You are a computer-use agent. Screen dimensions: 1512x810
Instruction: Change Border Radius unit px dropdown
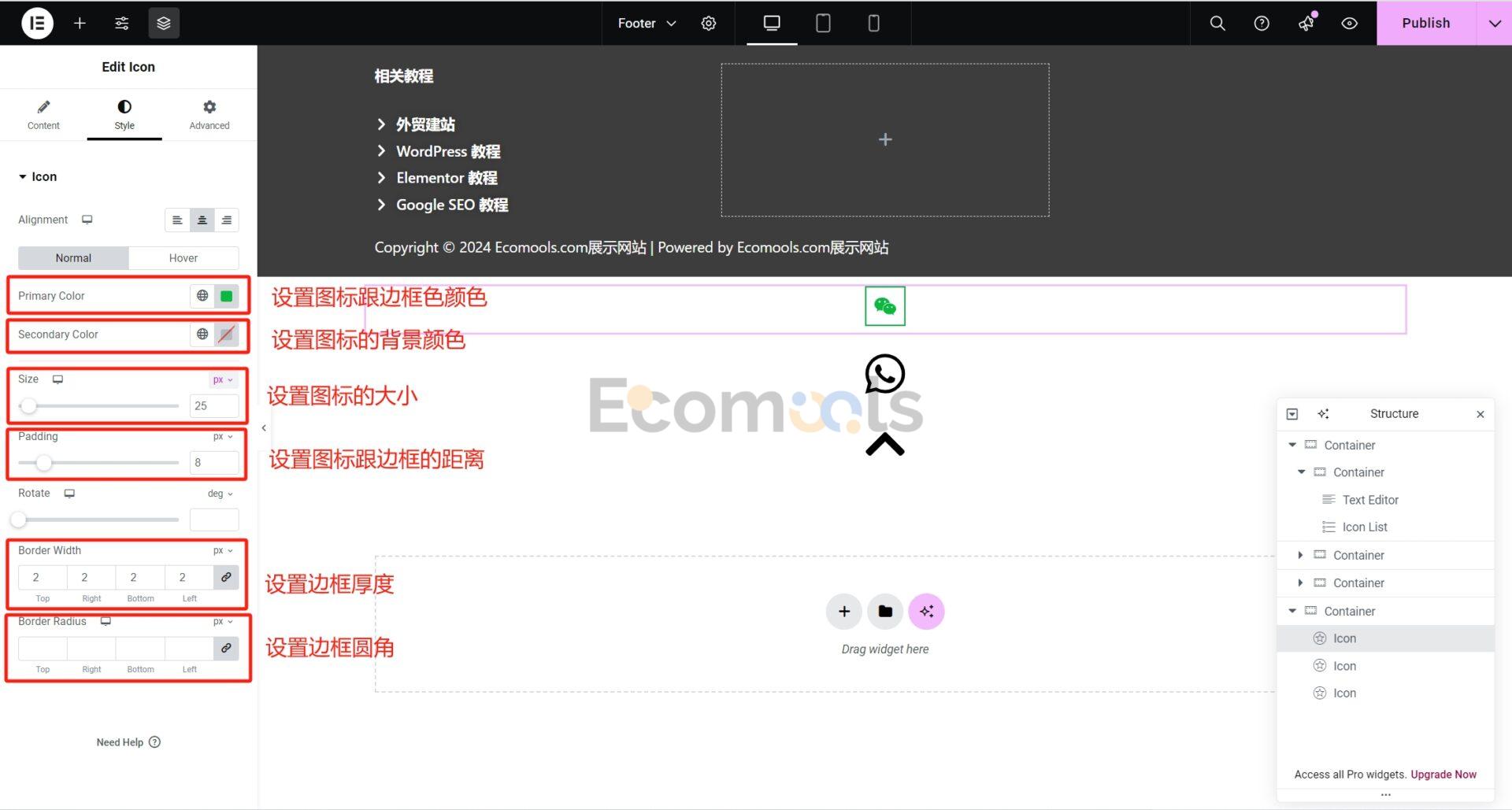222,622
